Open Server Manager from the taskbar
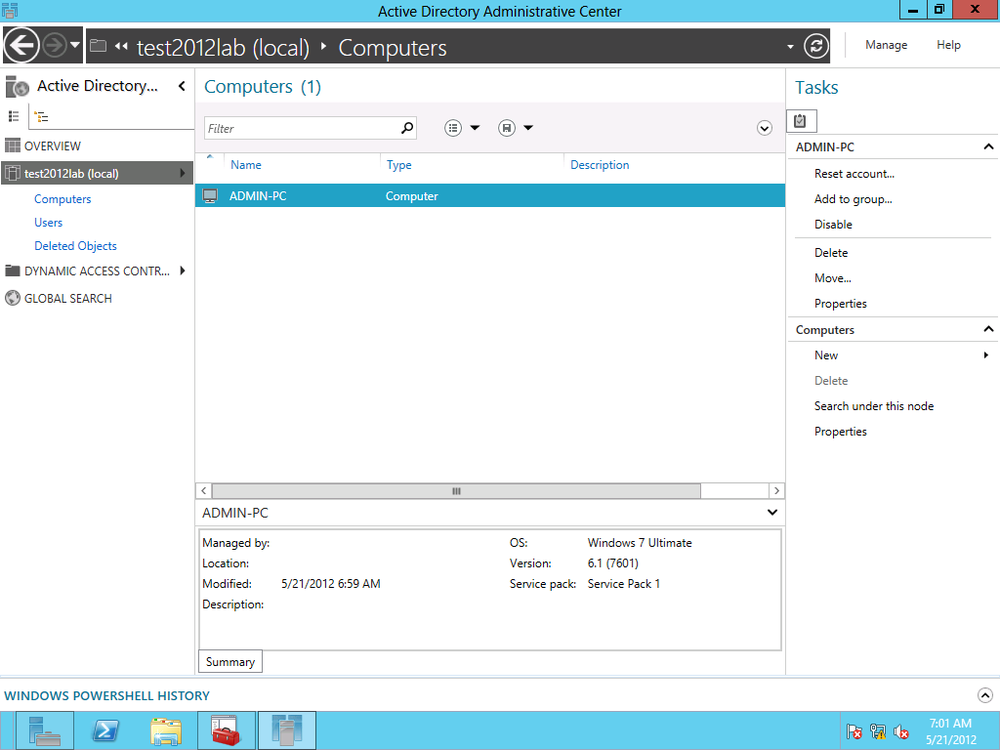 point(45,731)
